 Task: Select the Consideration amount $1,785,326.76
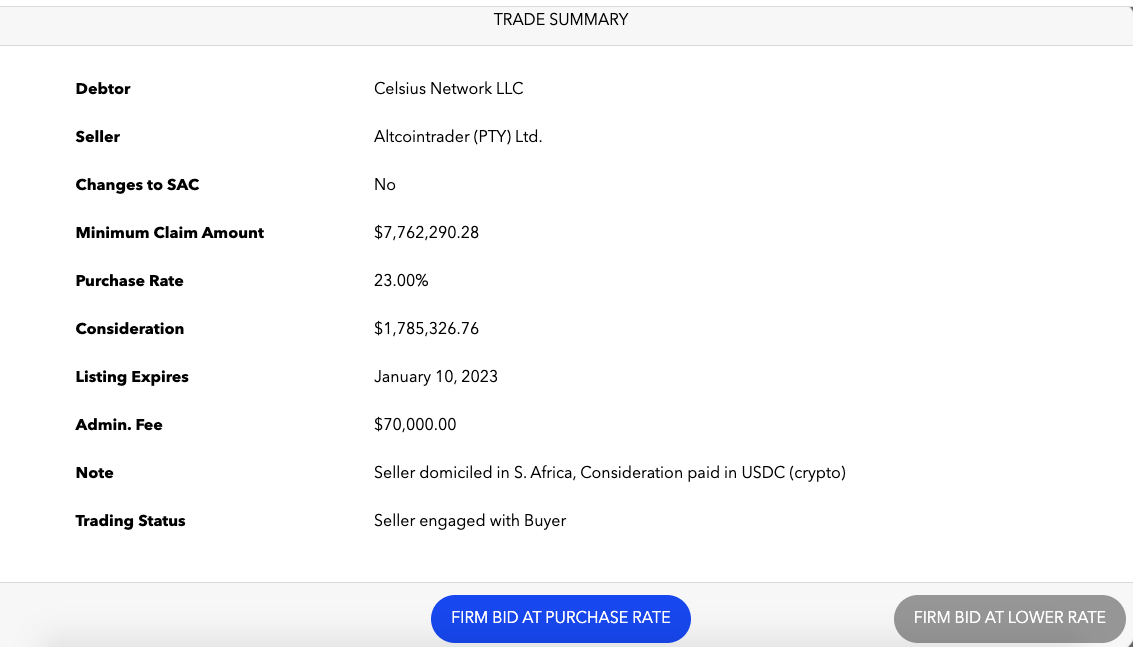click(x=426, y=328)
